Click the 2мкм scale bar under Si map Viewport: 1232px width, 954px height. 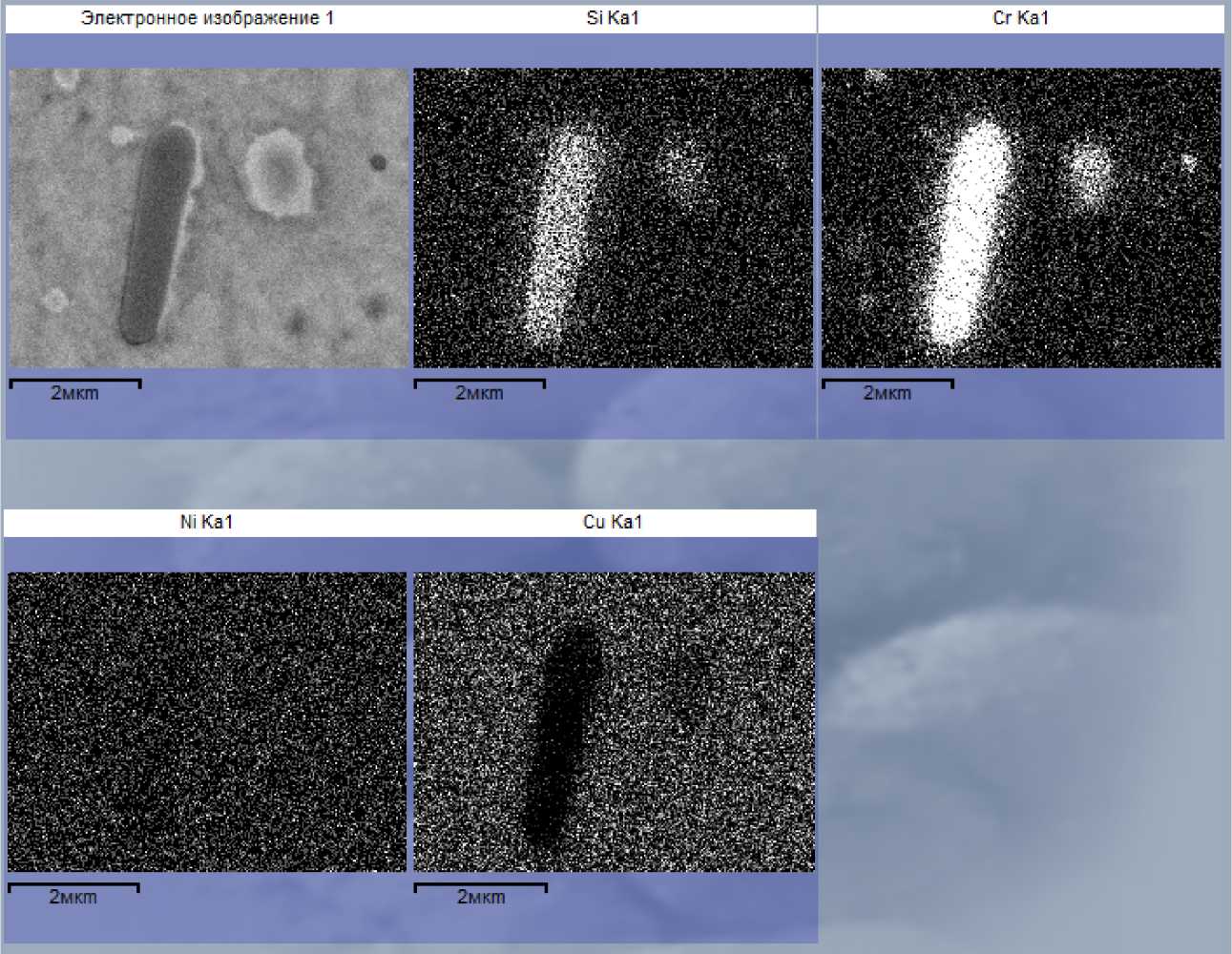(479, 388)
